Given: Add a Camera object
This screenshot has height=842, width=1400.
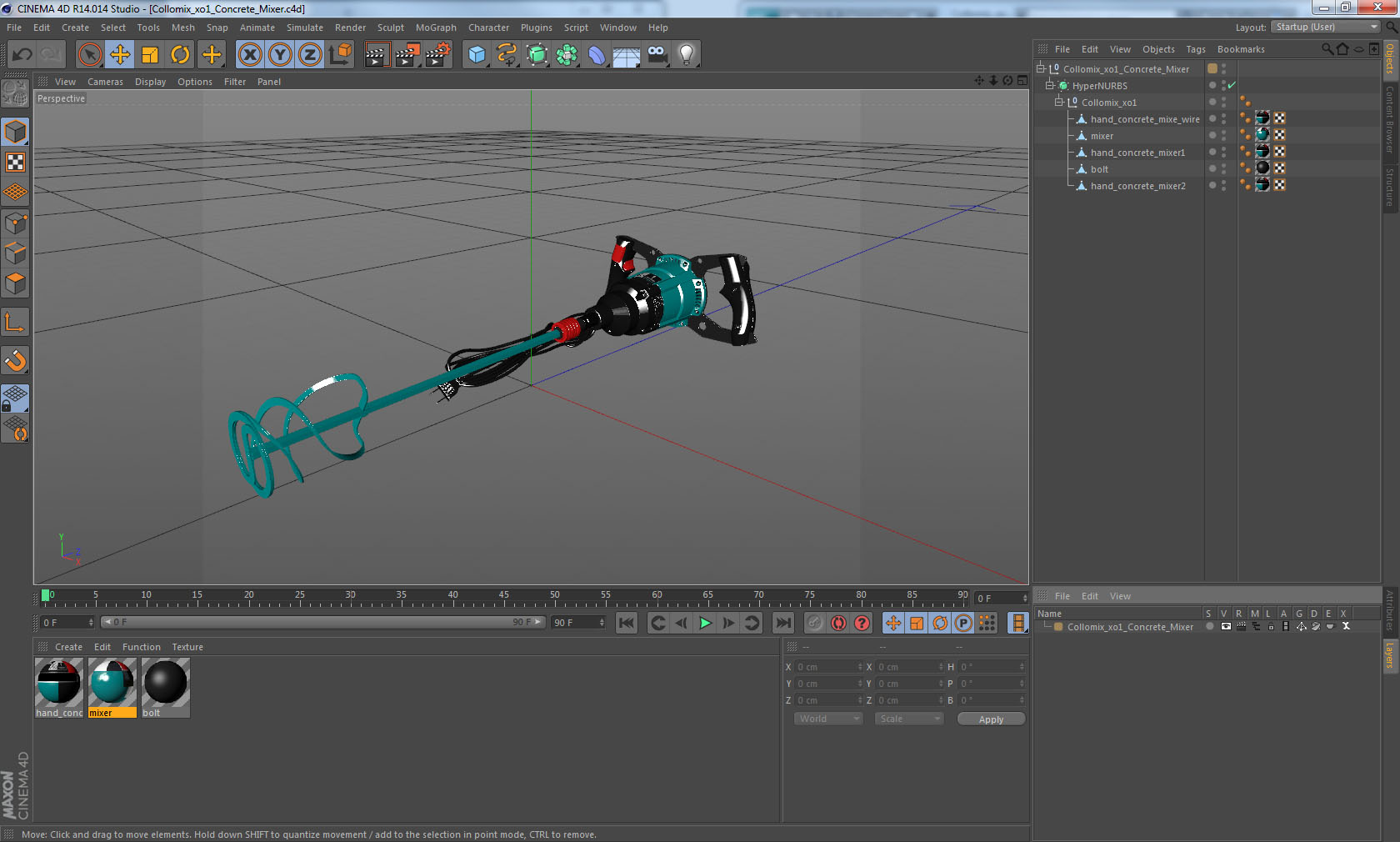Looking at the screenshot, I should (657, 55).
